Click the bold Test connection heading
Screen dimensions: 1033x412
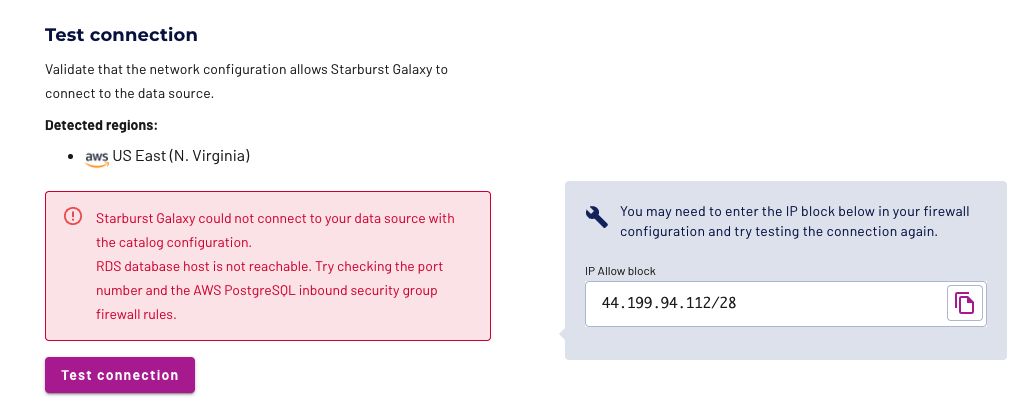121,35
